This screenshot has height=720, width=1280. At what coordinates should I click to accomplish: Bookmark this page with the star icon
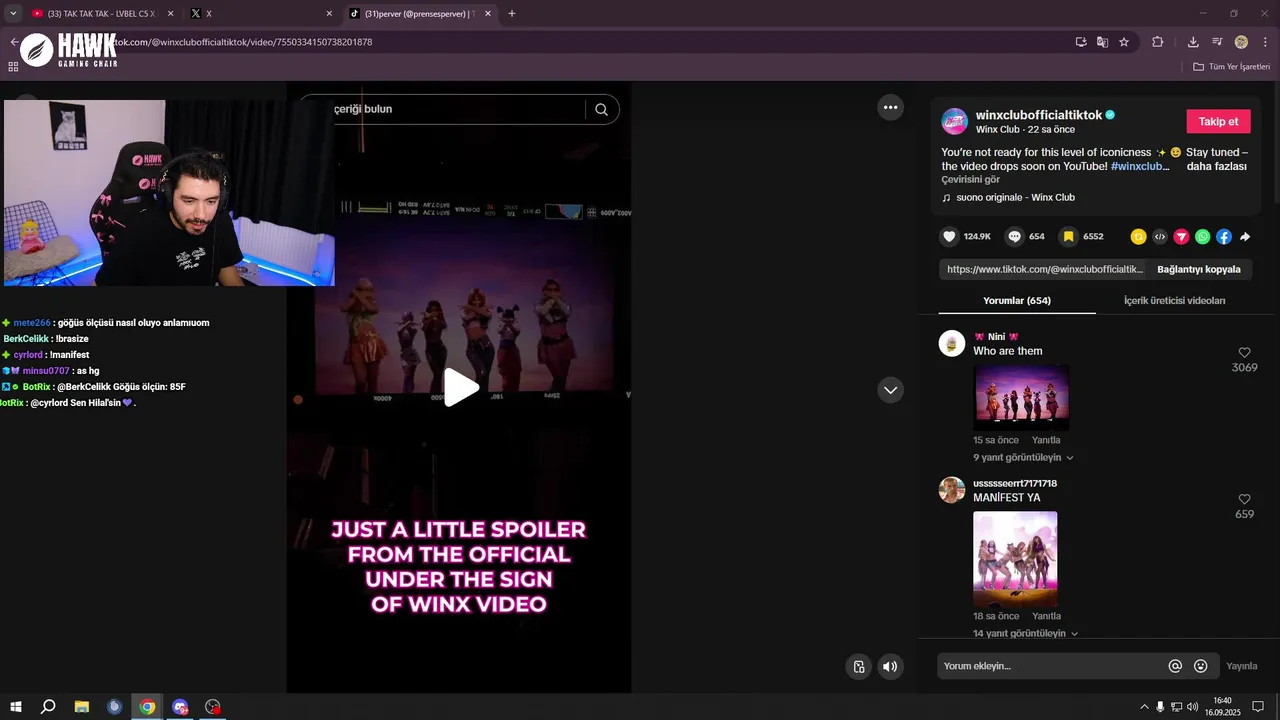click(x=1124, y=42)
